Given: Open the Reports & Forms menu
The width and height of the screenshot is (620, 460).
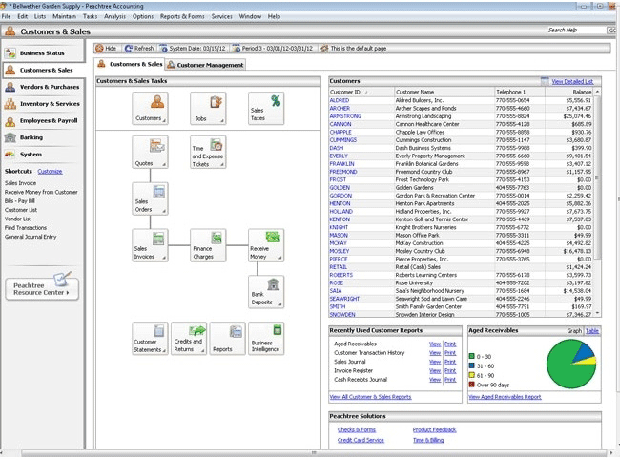Looking at the screenshot, I should (182, 16).
